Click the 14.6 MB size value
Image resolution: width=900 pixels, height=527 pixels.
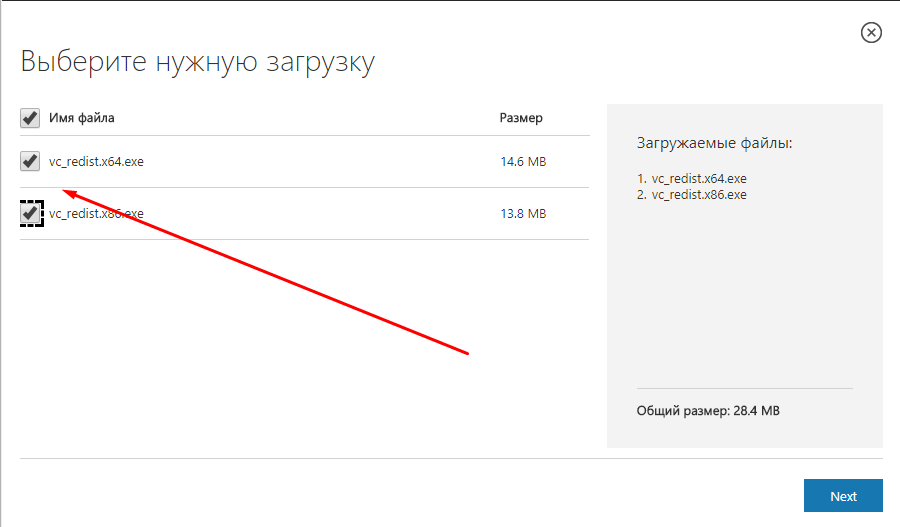pyautogui.click(x=523, y=161)
